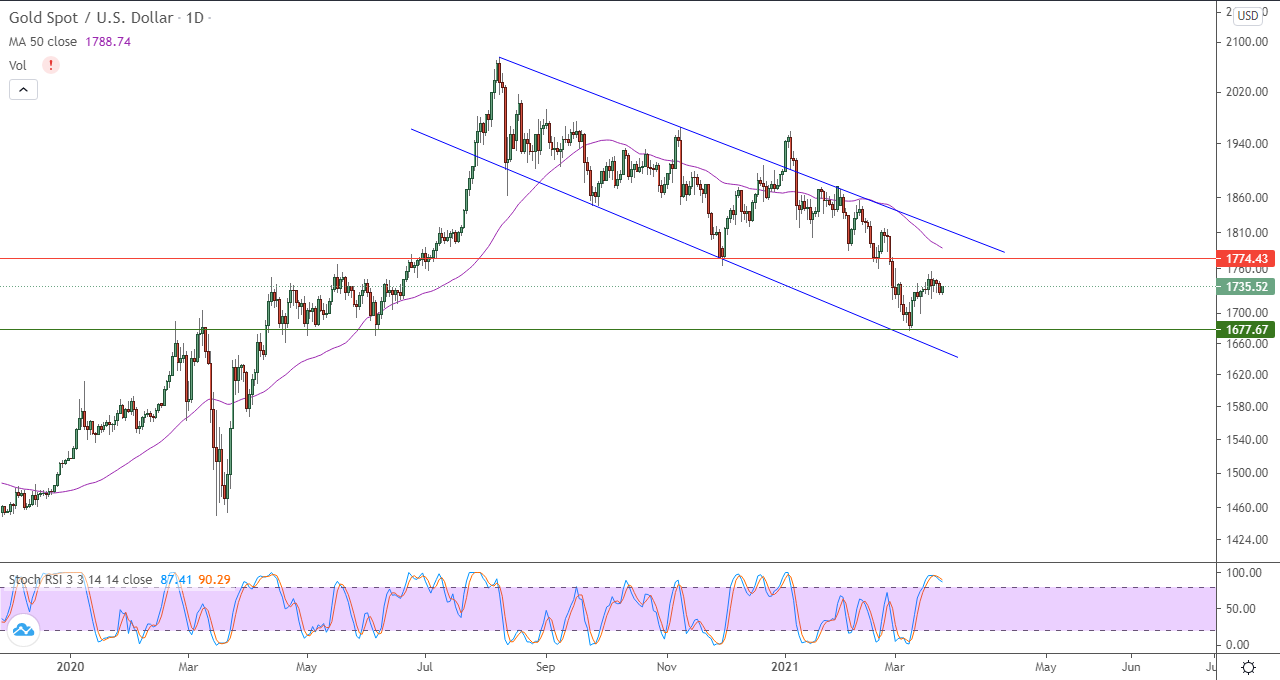Screen dimensions: 1280x680
Task: Collapse the indicator legend with the arrow
Action: point(24,89)
